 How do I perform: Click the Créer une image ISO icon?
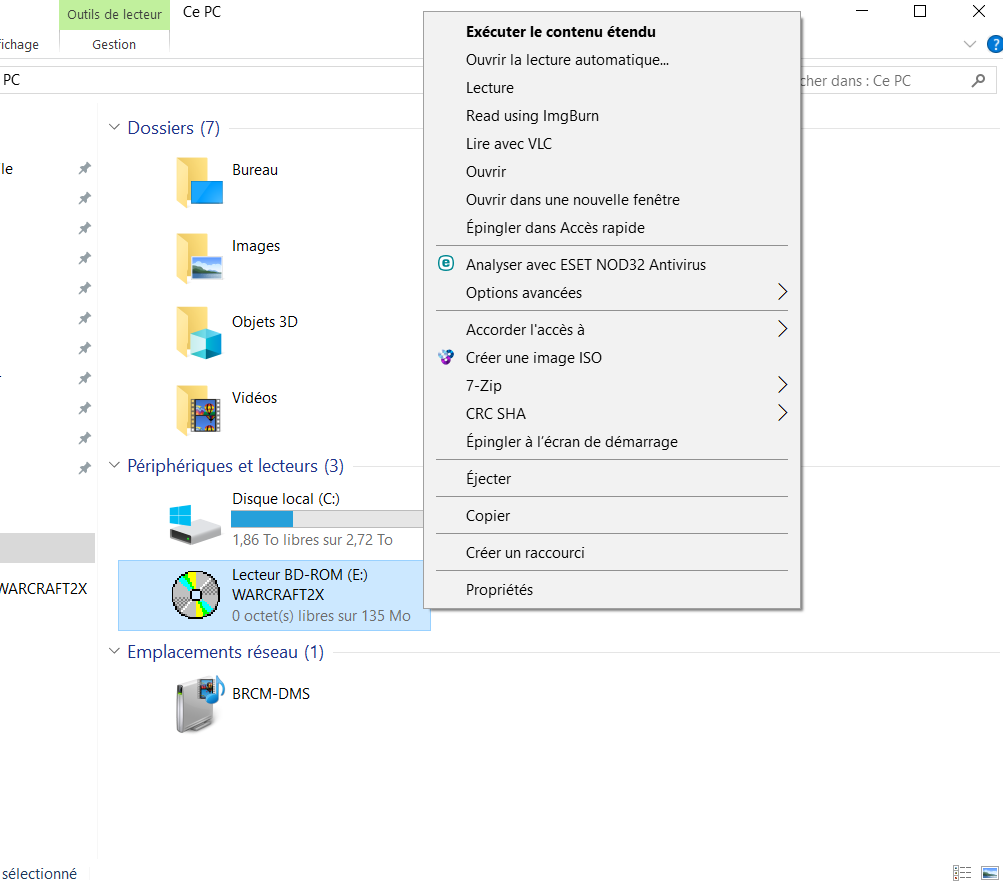446,357
